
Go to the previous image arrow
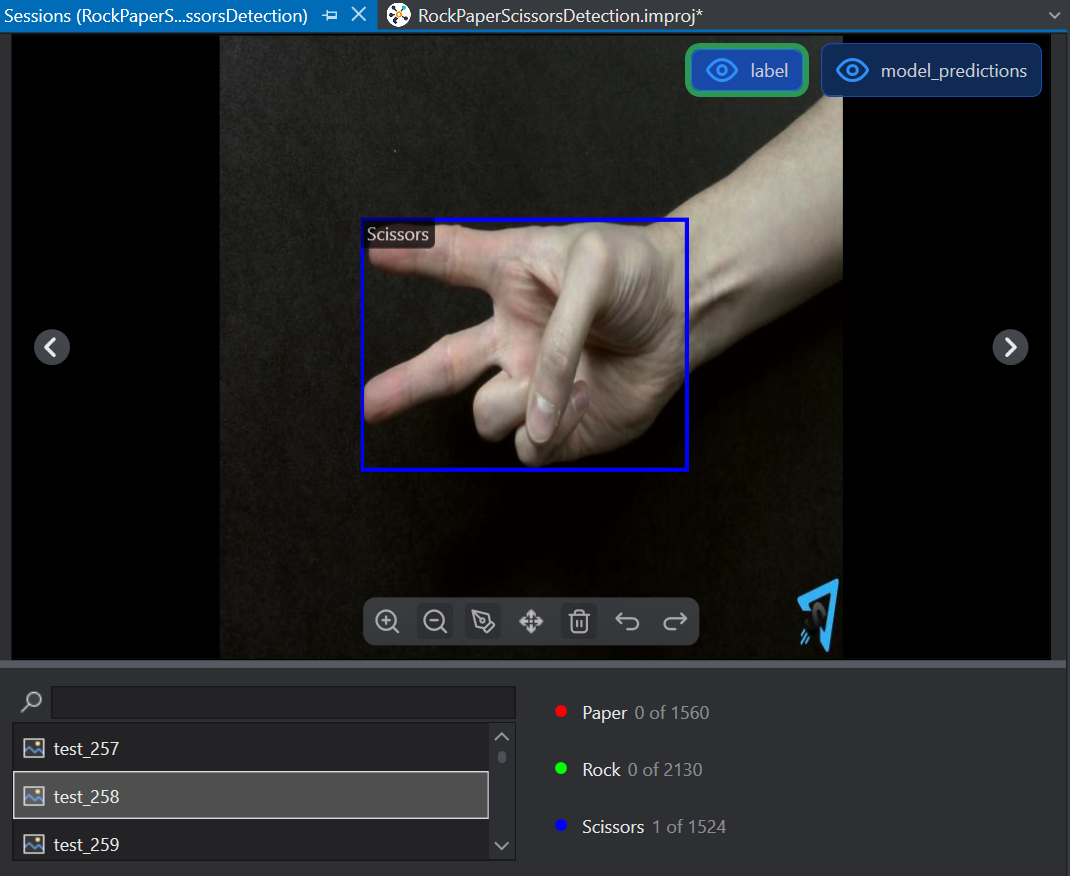tap(52, 347)
